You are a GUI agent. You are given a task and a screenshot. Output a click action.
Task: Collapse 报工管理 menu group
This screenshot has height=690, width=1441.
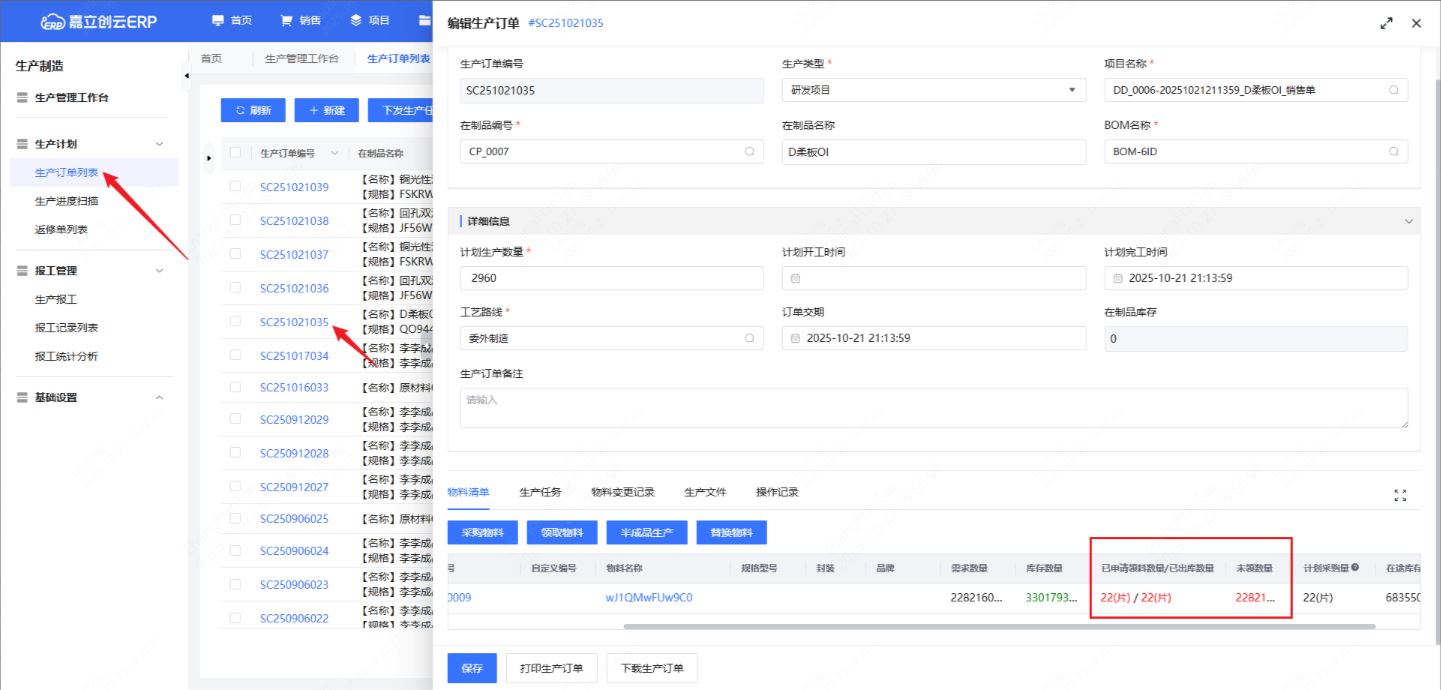[159, 271]
